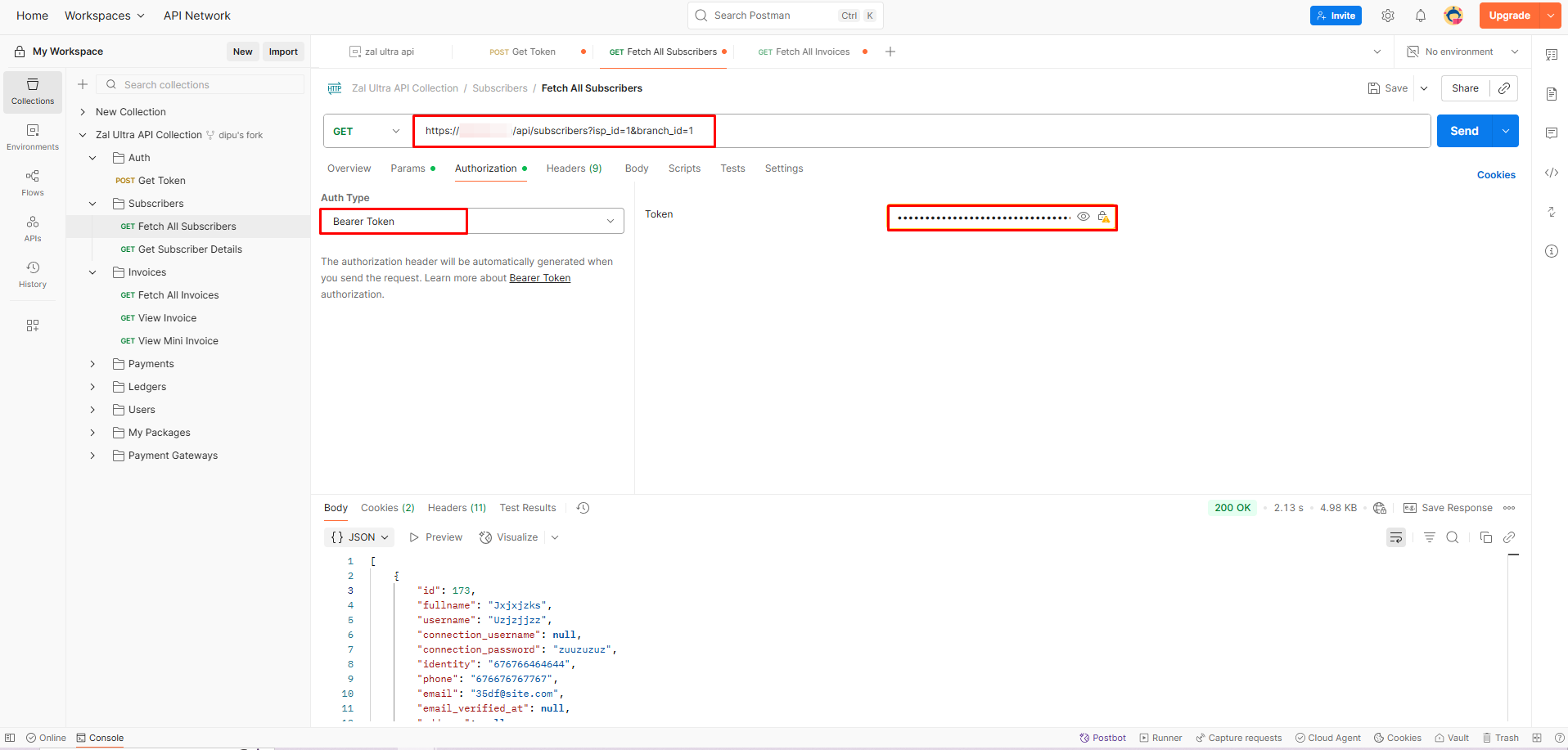Image resolution: width=1568 pixels, height=750 pixels.
Task: Open the Collections sidebar panel
Action: (33, 92)
